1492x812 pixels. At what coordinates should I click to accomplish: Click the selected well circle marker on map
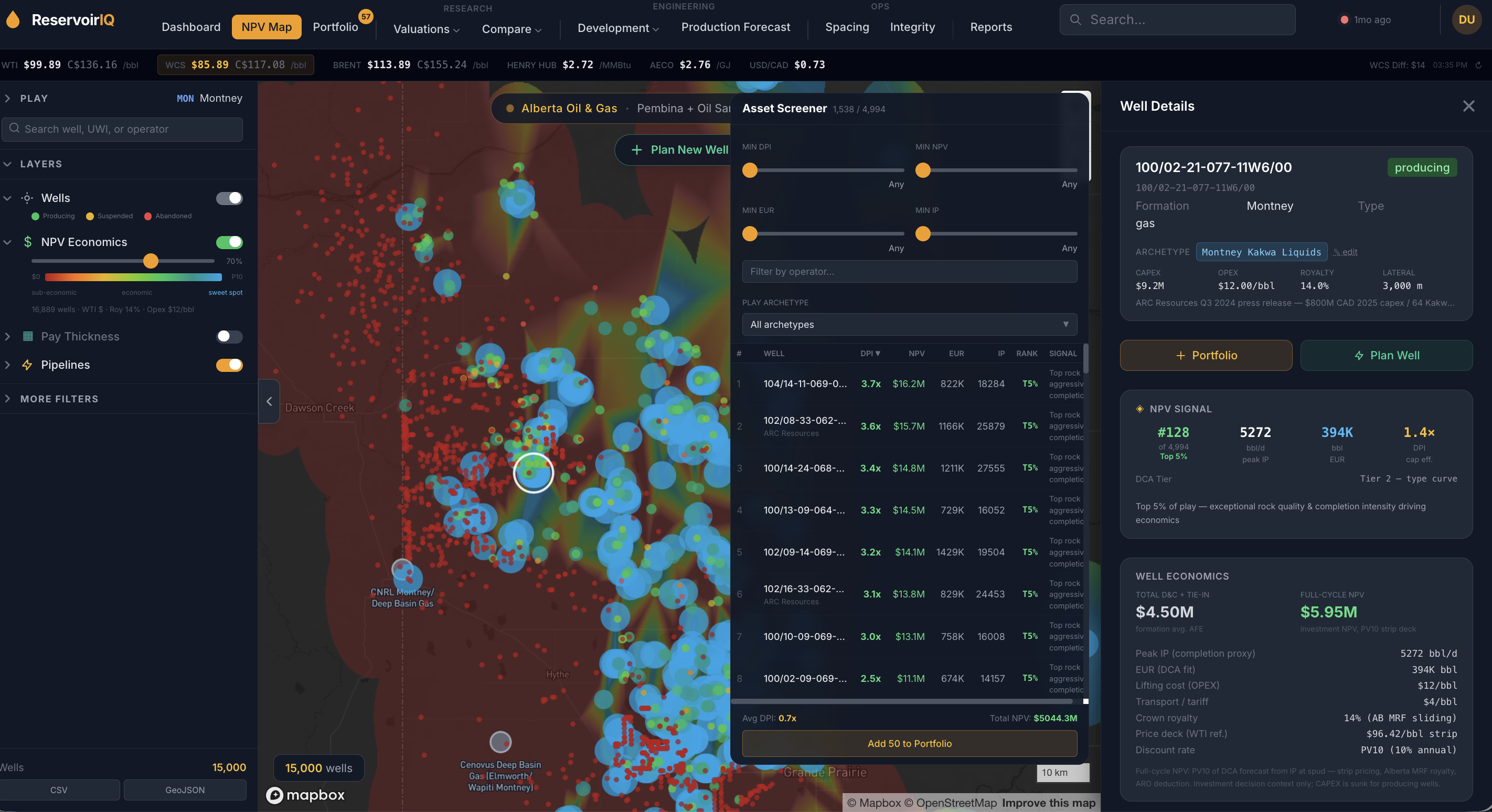pyautogui.click(x=533, y=473)
